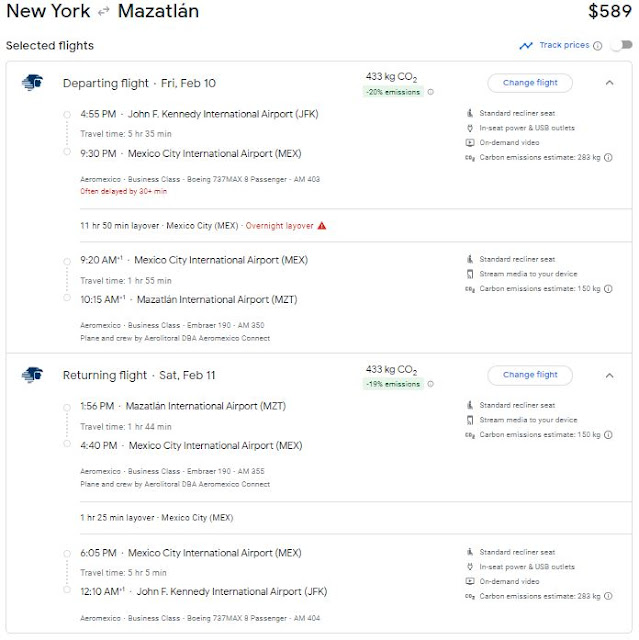Collapse the Departing flight details chevron
The image size is (639, 640).
tap(609, 83)
